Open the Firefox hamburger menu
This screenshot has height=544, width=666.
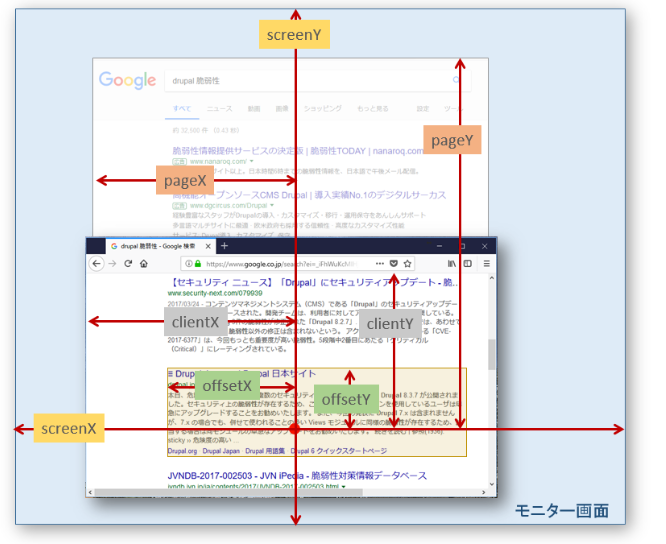[x=487, y=264]
